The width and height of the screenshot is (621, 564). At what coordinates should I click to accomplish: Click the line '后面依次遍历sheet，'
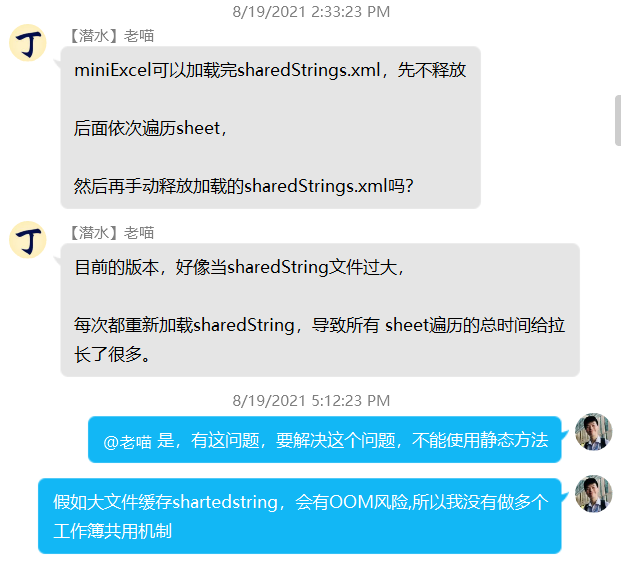tap(150, 128)
